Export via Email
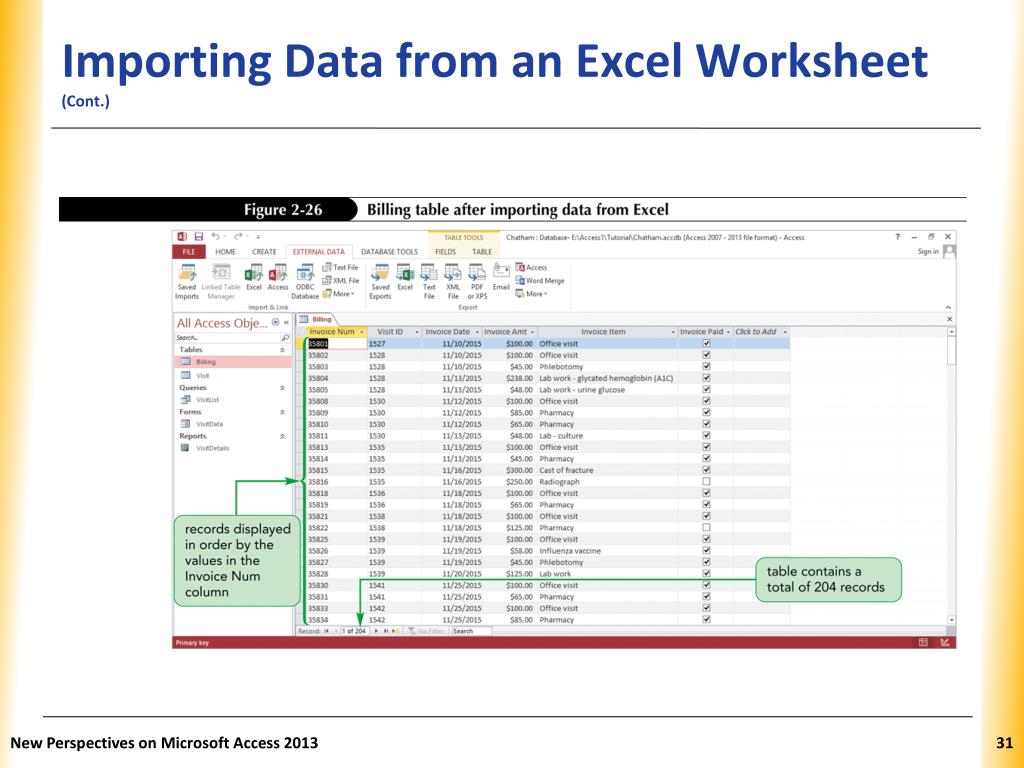The width and height of the screenshot is (1024, 768). pyautogui.click(x=501, y=278)
